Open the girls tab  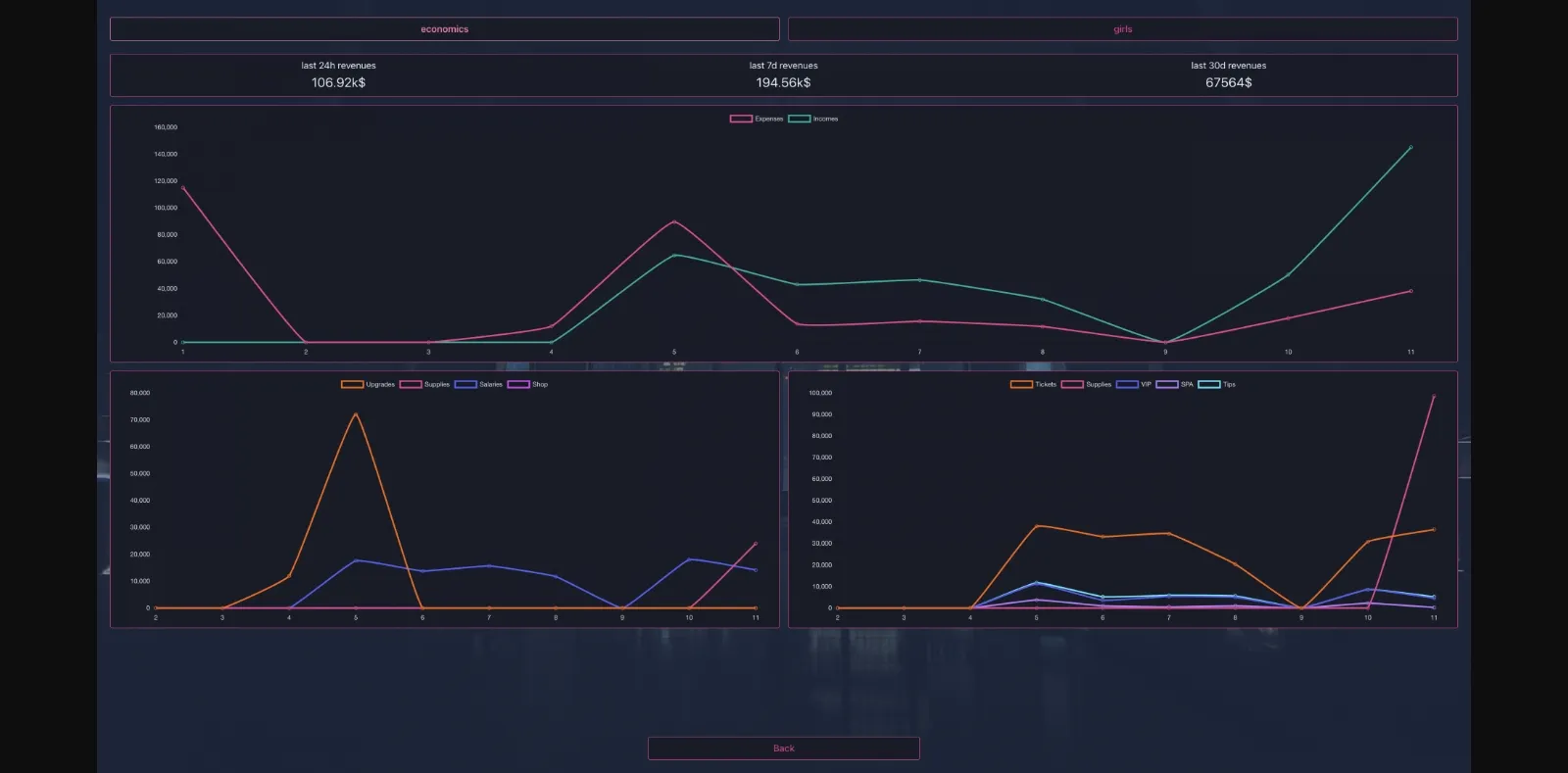click(x=1122, y=29)
